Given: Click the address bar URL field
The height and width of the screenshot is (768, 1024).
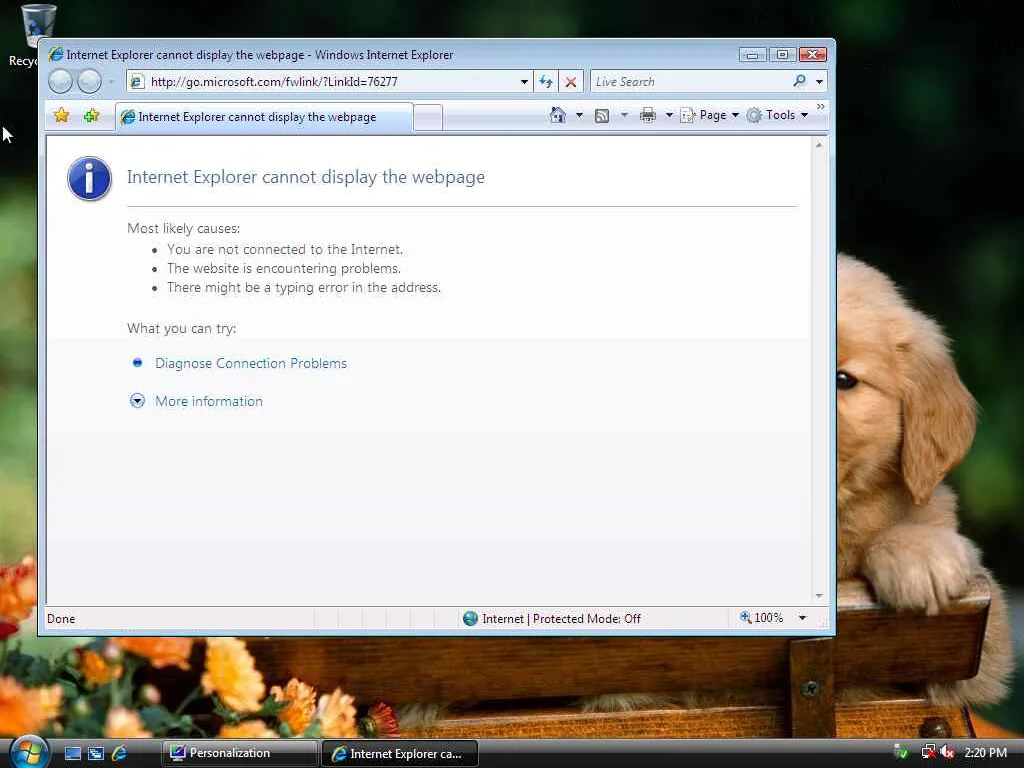Looking at the screenshot, I should tap(330, 82).
